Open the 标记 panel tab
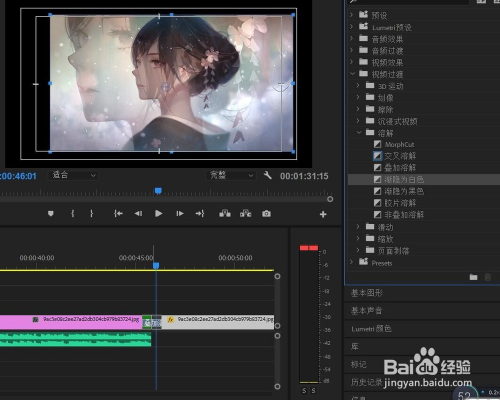This screenshot has height=400, width=500. [358, 365]
